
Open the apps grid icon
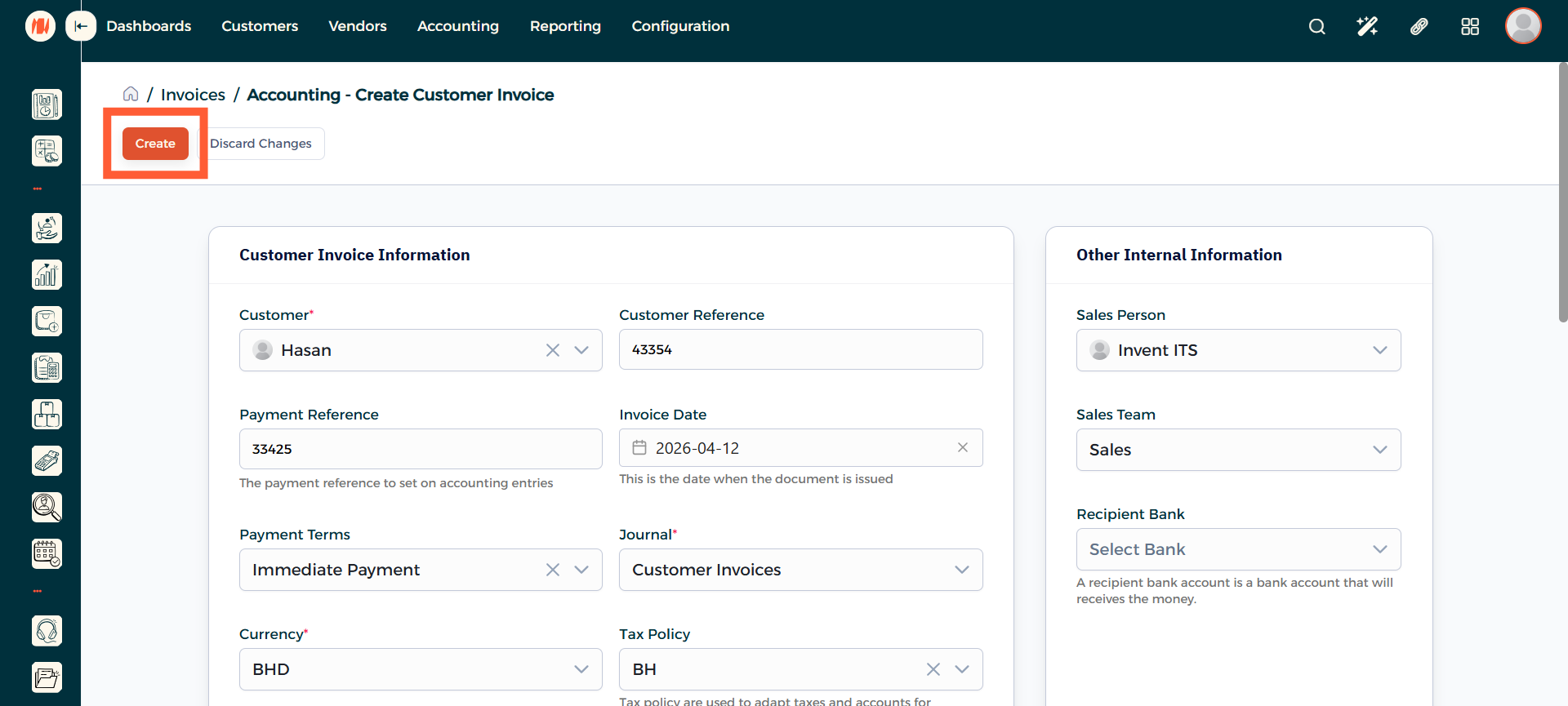coord(1470,27)
